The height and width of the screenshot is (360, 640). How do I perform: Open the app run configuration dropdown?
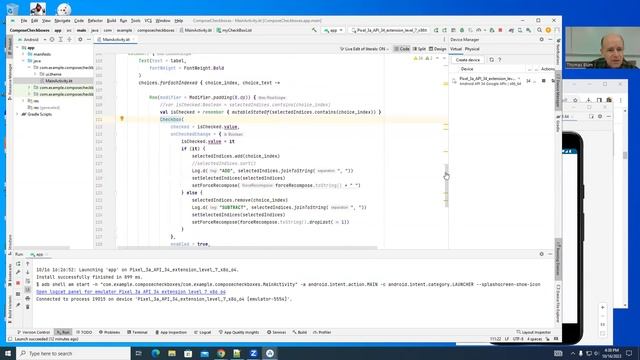click(333, 30)
